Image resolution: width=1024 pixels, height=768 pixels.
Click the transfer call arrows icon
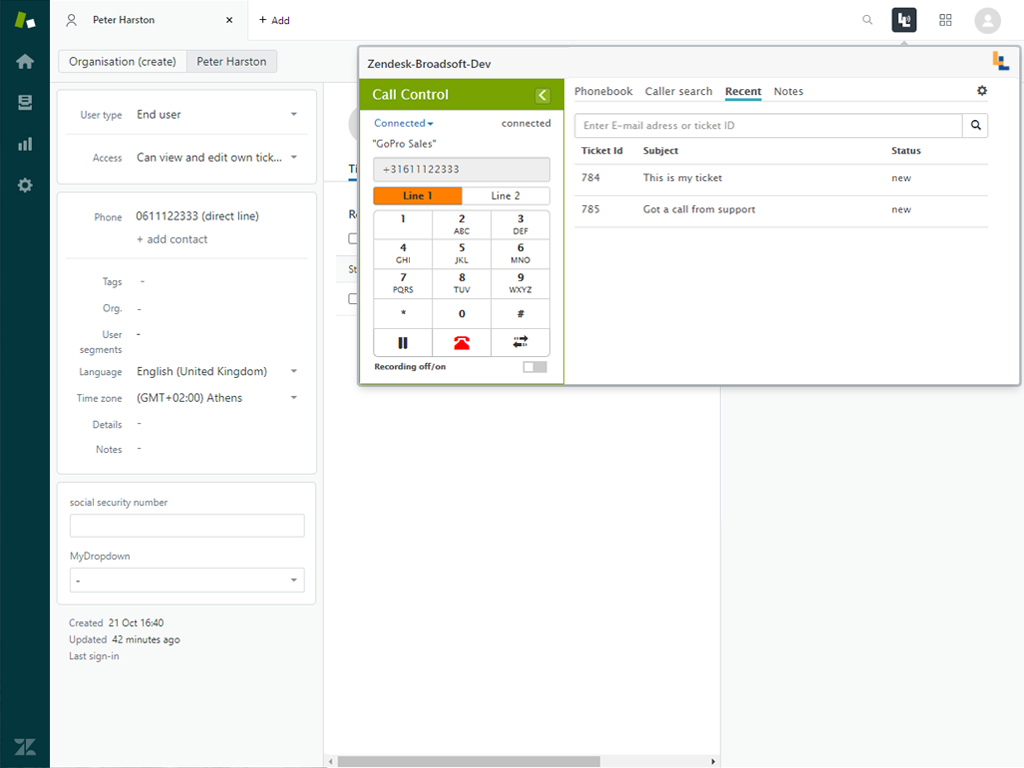[x=520, y=342]
